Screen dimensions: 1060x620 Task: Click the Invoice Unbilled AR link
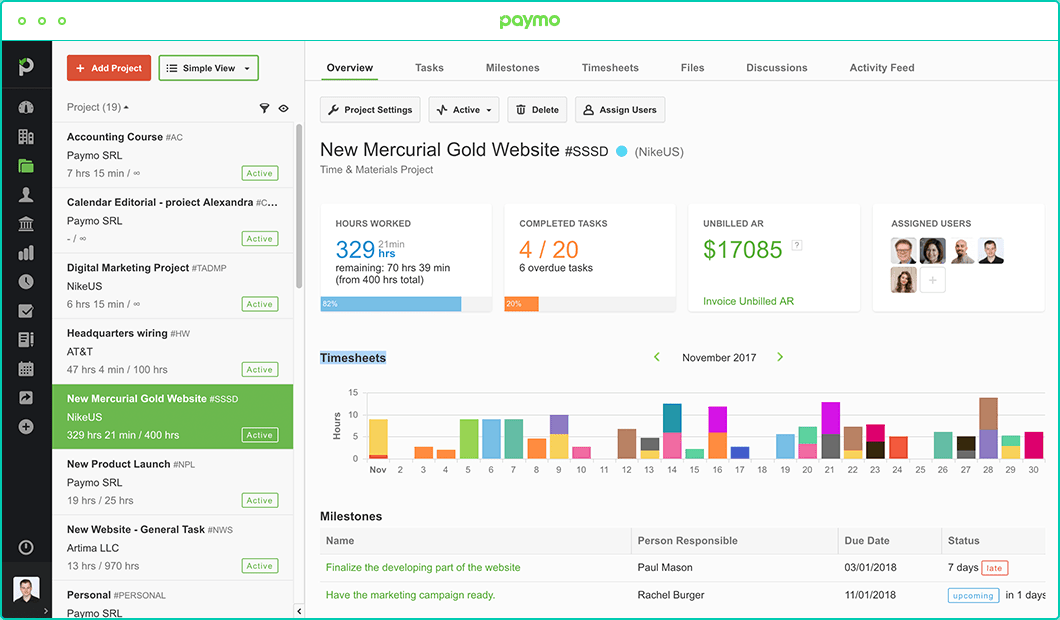pyautogui.click(x=748, y=301)
